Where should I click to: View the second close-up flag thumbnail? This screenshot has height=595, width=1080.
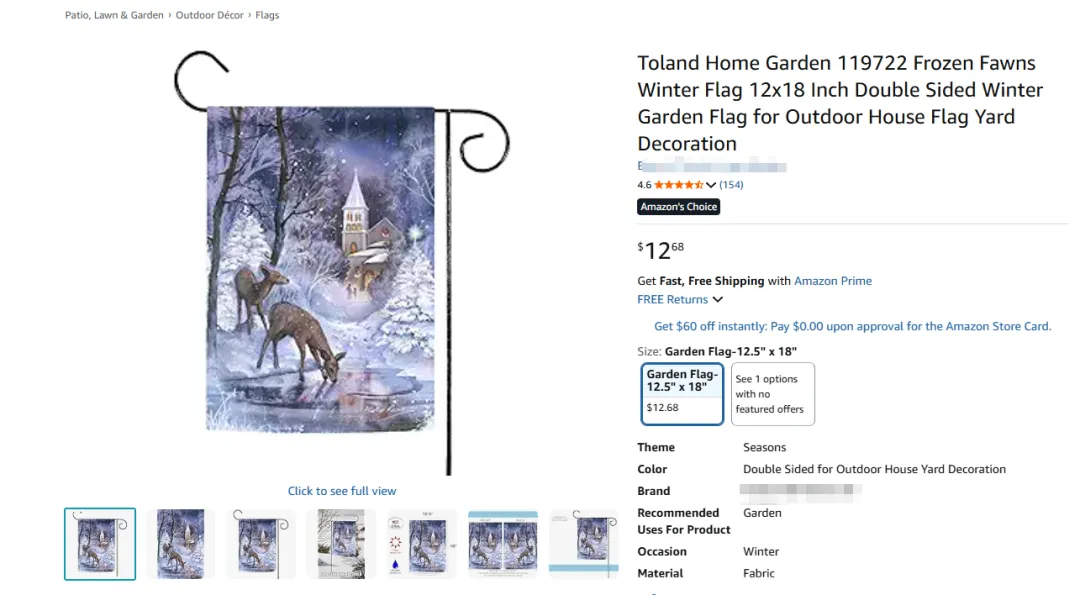click(x=180, y=544)
